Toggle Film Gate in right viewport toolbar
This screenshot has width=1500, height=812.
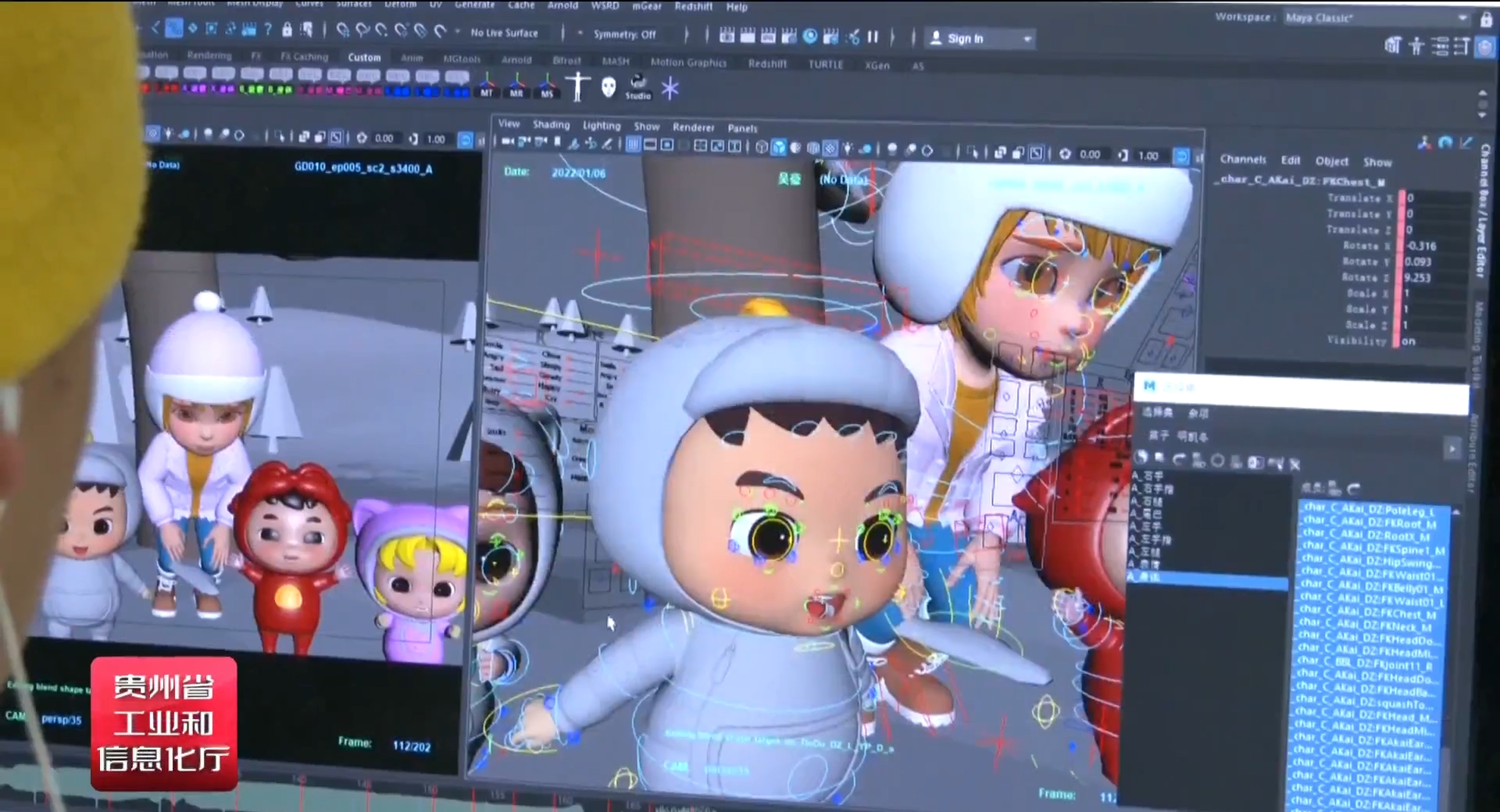pyautogui.click(x=650, y=144)
